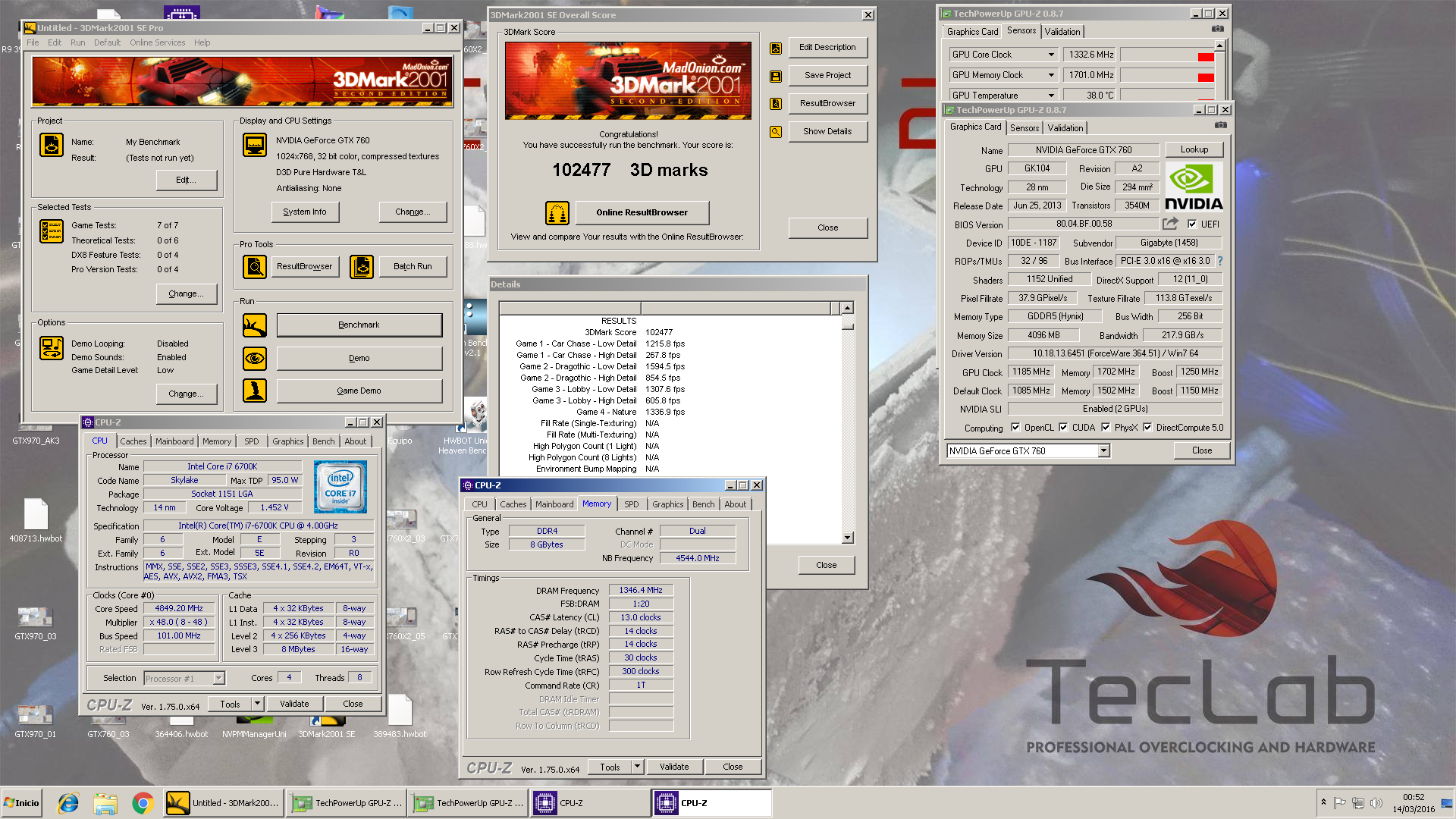Open the NVIDIA GeForce GTX 760 card selector
Viewport: 1456px width, 819px height.
[x=1104, y=451]
